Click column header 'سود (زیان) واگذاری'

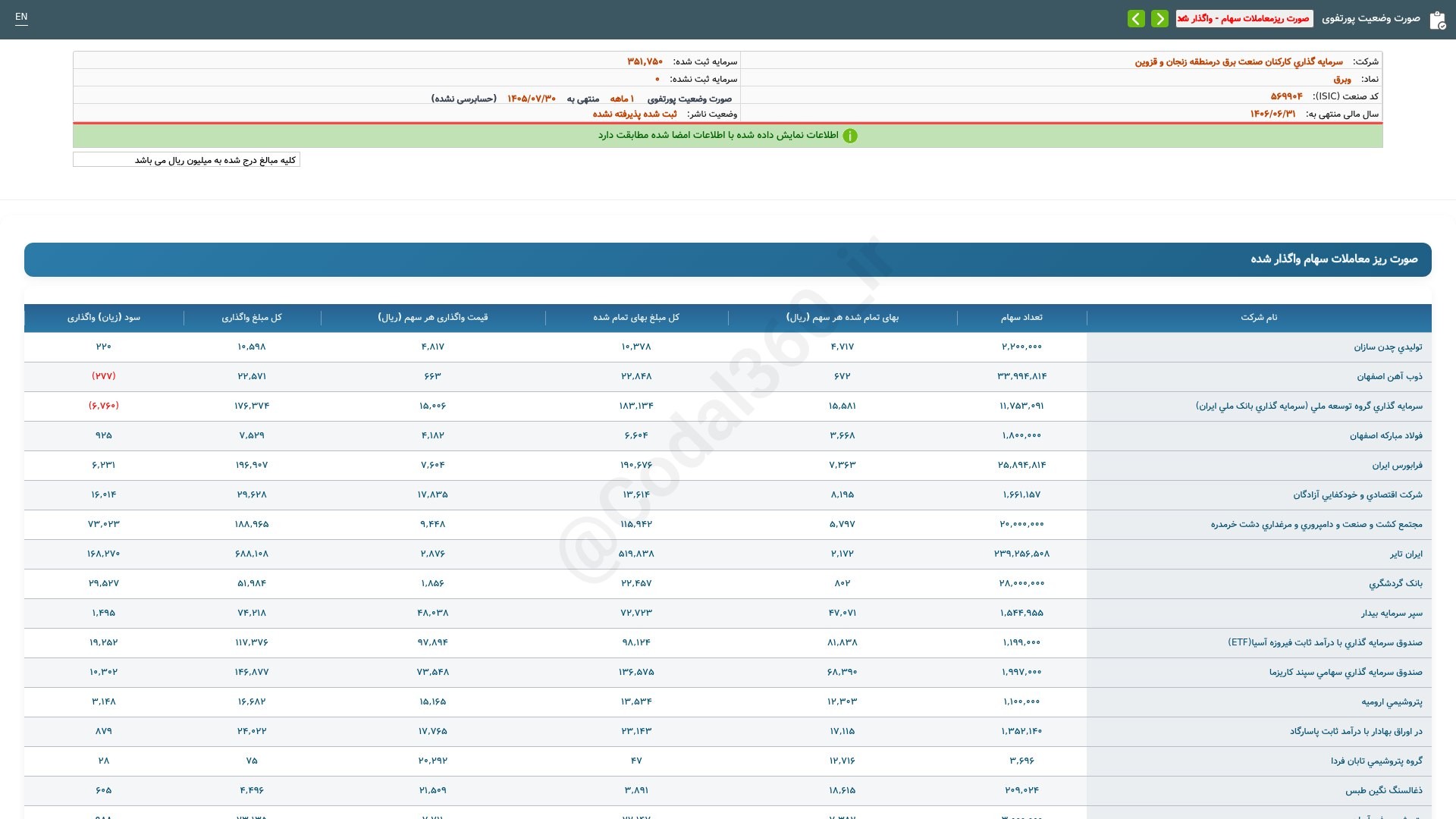(x=104, y=318)
